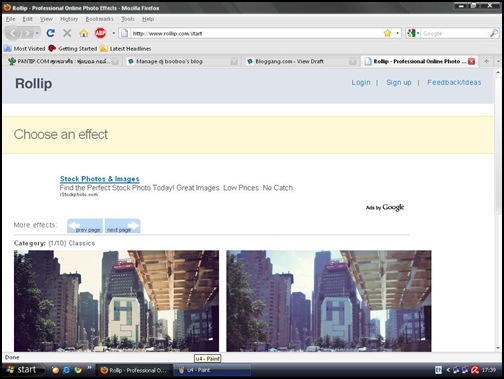
Task: Click the language bar tray icon
Action: tap(438, 370)
